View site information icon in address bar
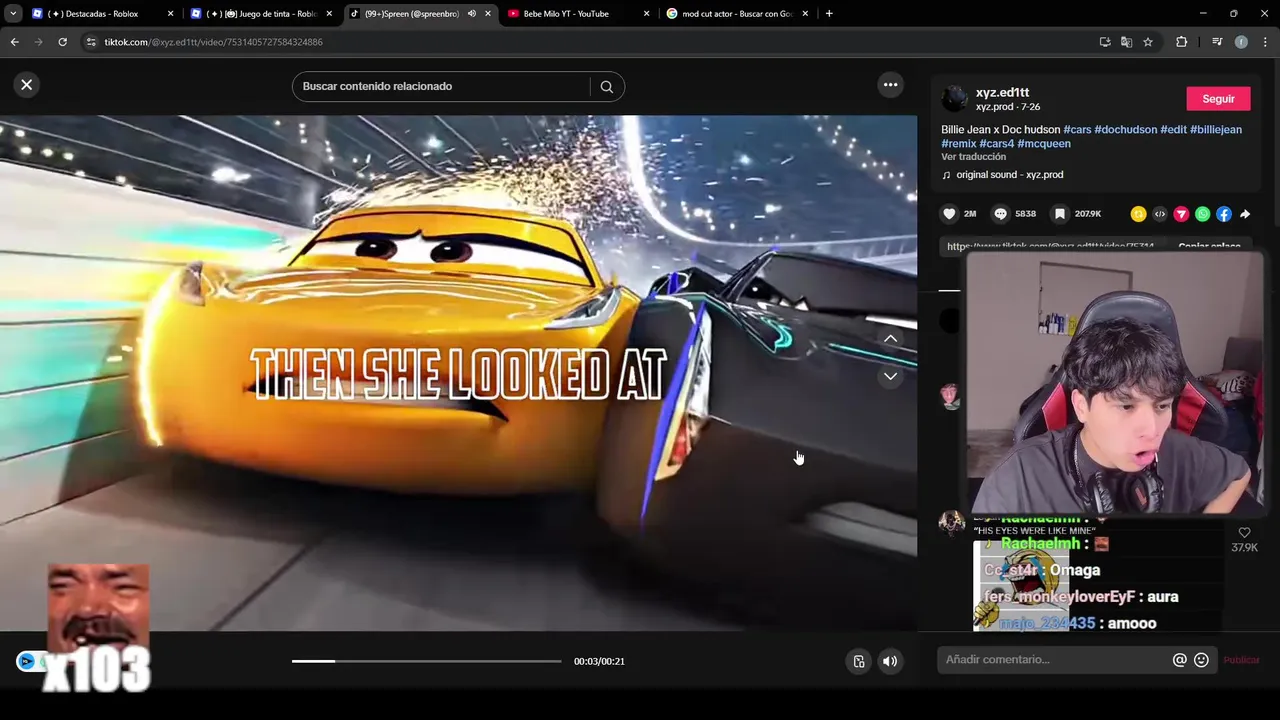1280x720 pixels. (x=91, y=42)
